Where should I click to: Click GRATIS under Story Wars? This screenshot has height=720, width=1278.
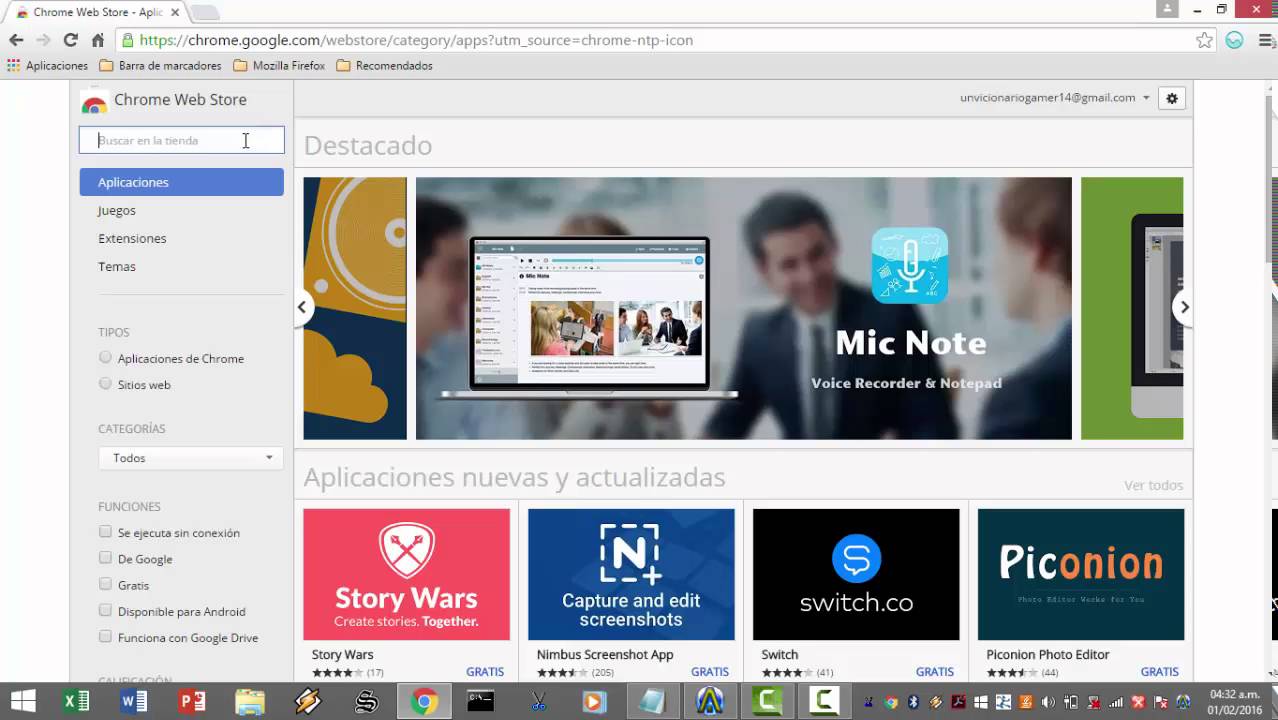(x=485, y=672)
